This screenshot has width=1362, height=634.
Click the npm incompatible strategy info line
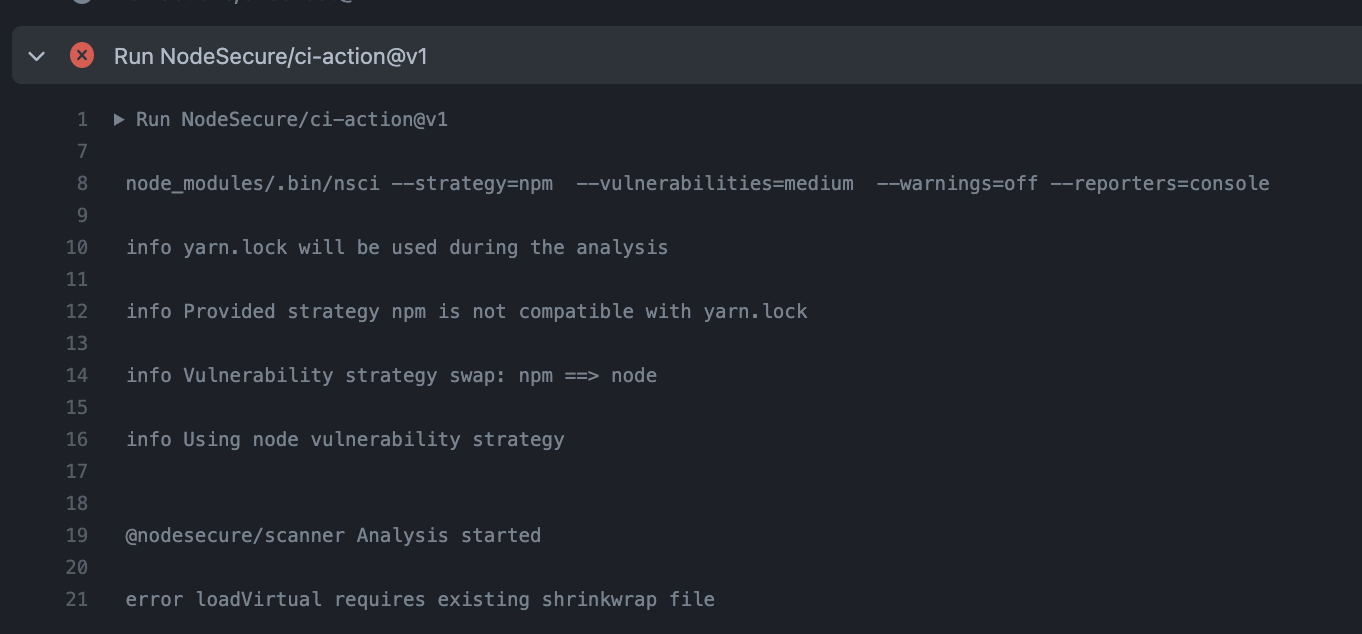coord(466,311)
